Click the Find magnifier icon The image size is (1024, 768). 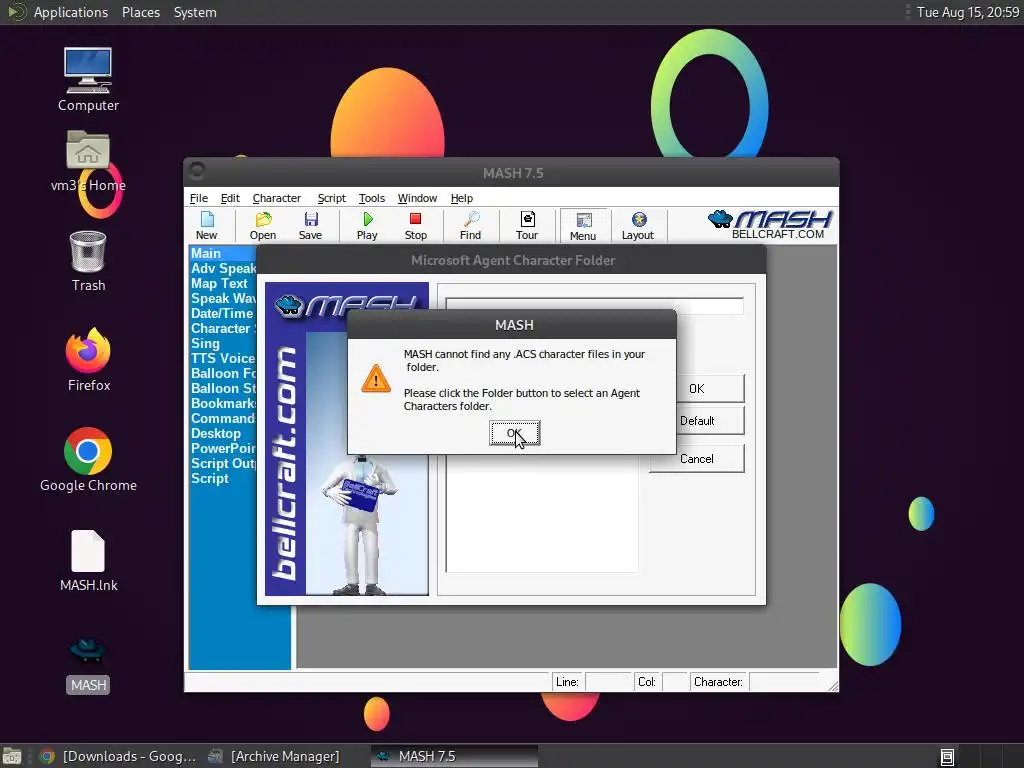470,225
